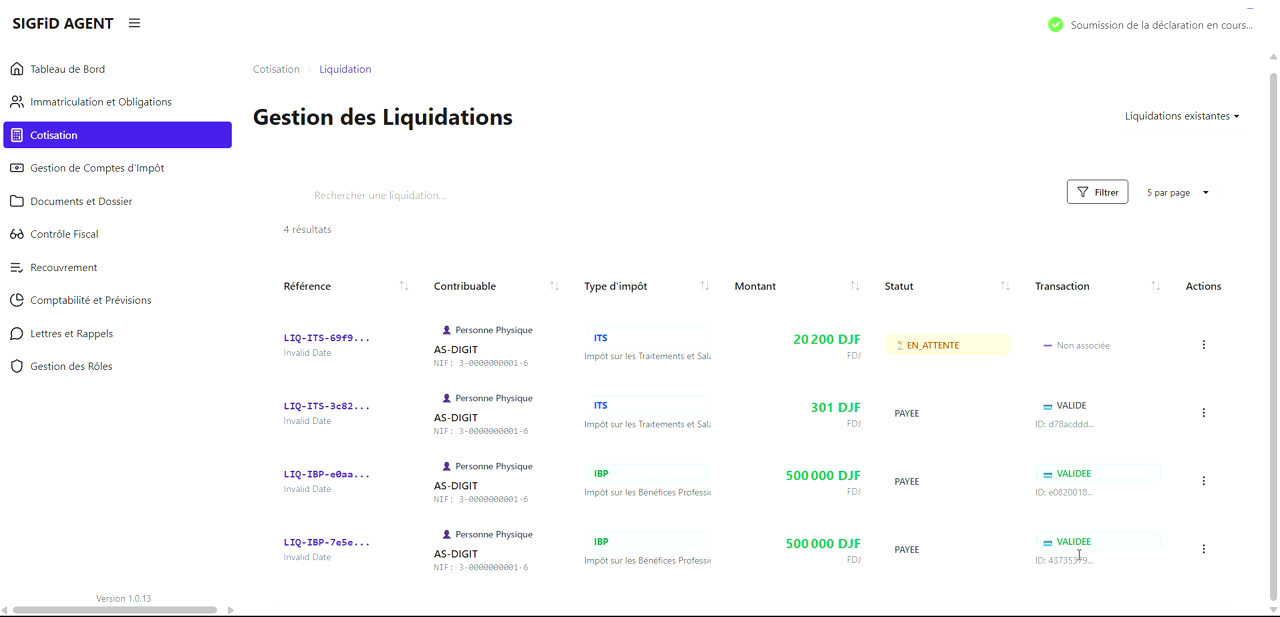Sort by Montant using its arrow icon
Screen dimensions: 1280x617
855,286
